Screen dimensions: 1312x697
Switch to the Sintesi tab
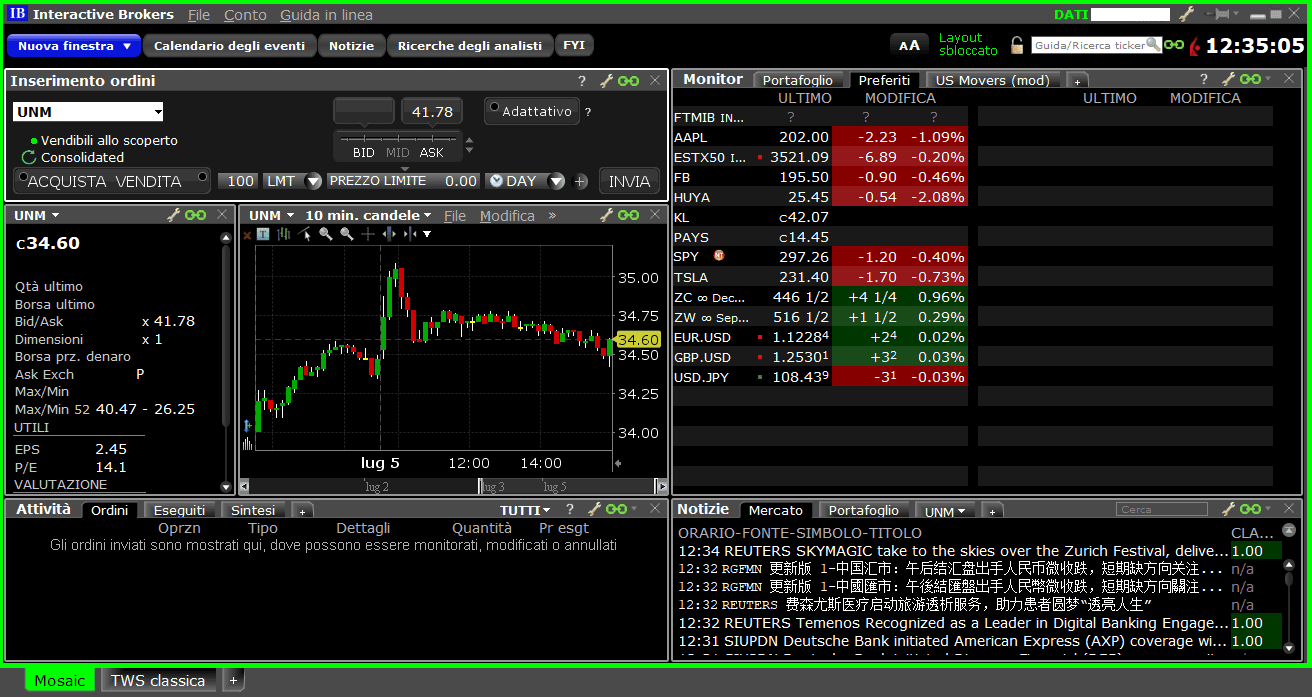(252, 510)
